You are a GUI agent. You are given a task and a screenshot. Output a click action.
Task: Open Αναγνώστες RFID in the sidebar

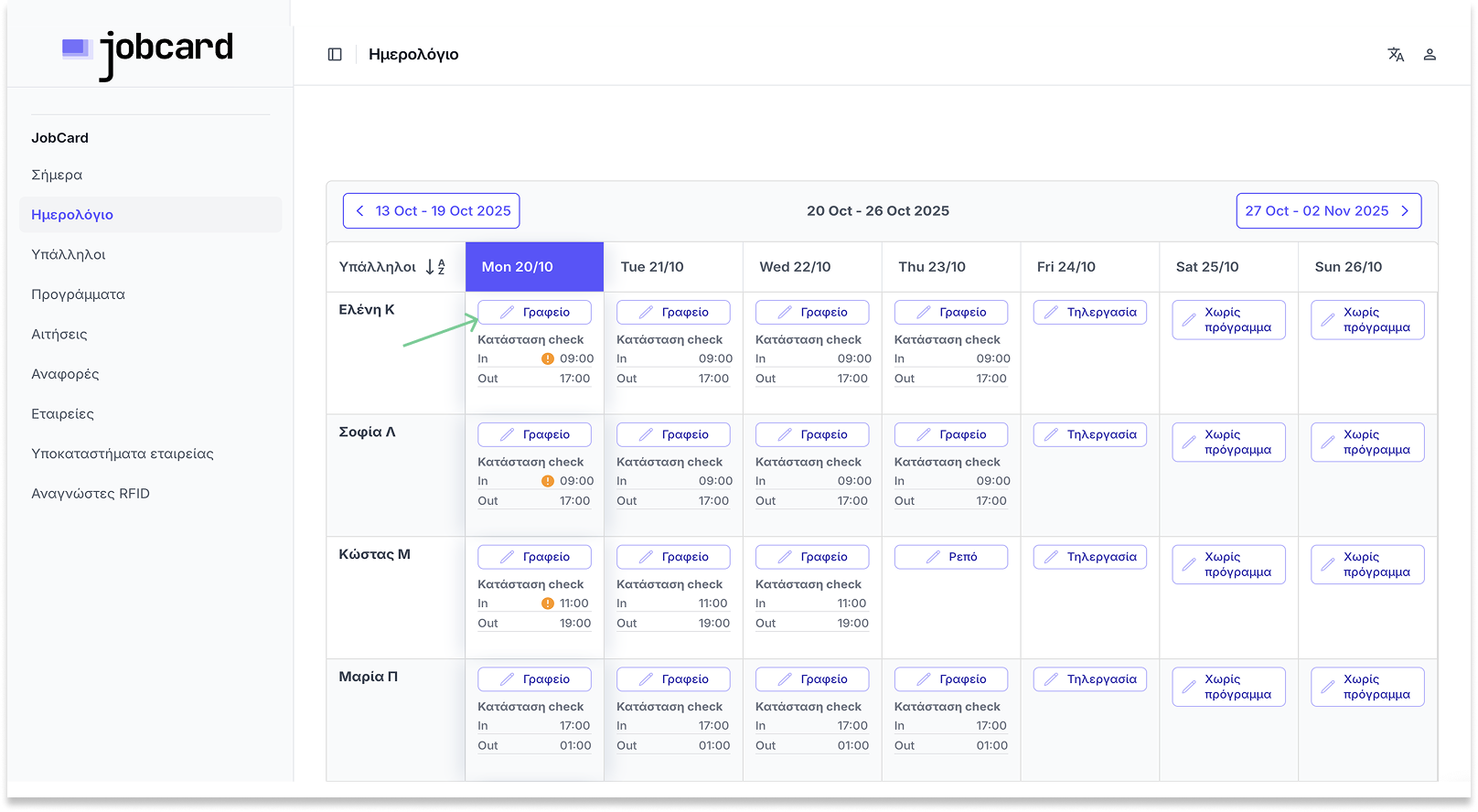[91, 494]
